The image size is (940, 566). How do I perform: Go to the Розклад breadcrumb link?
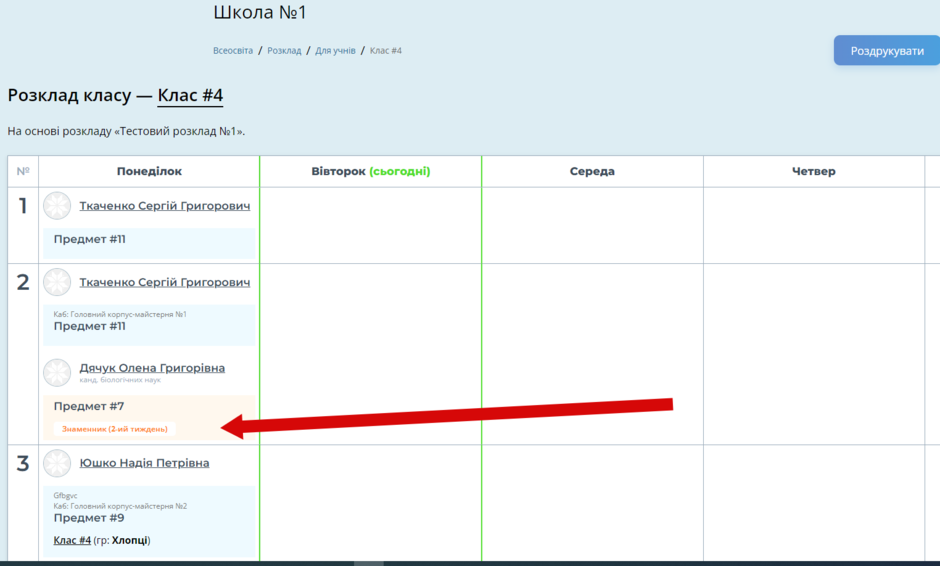284,50
